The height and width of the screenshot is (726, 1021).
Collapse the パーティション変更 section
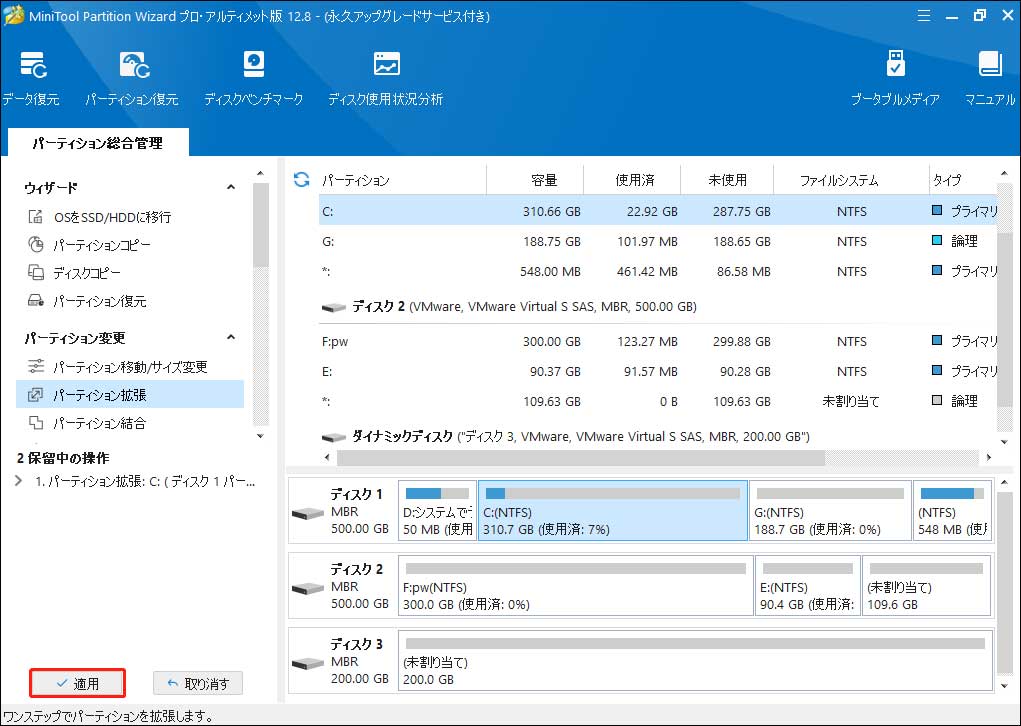pos(231,338)
